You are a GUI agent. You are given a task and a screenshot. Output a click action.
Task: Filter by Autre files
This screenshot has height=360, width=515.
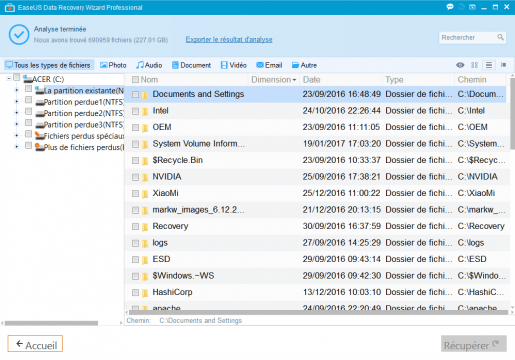click(x=304, y=65)
